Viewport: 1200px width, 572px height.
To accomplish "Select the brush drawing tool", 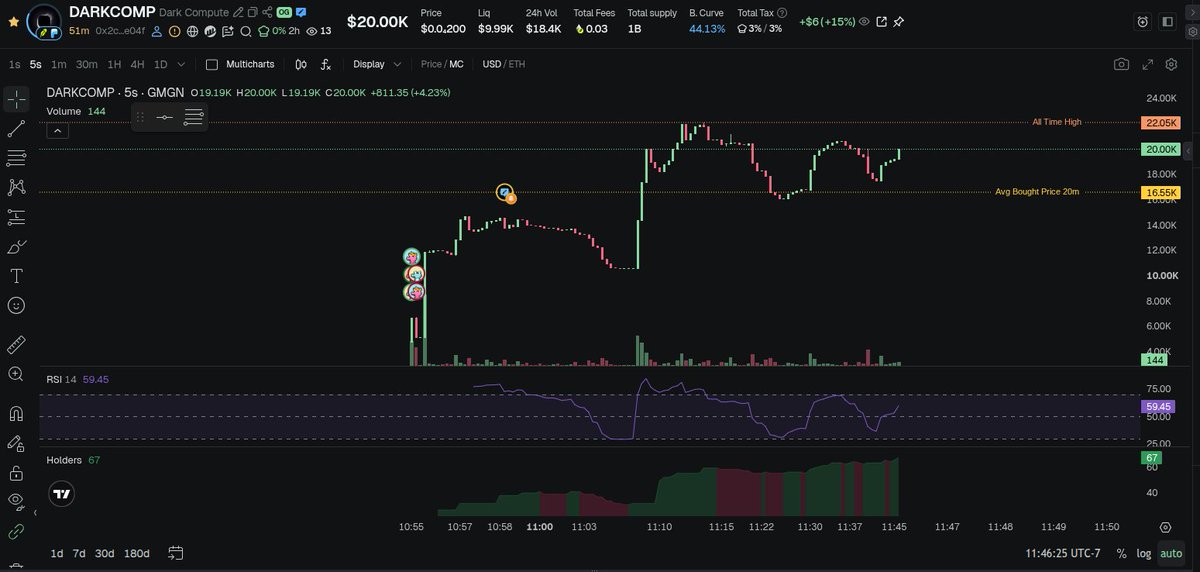I will [x=16, y=246].
